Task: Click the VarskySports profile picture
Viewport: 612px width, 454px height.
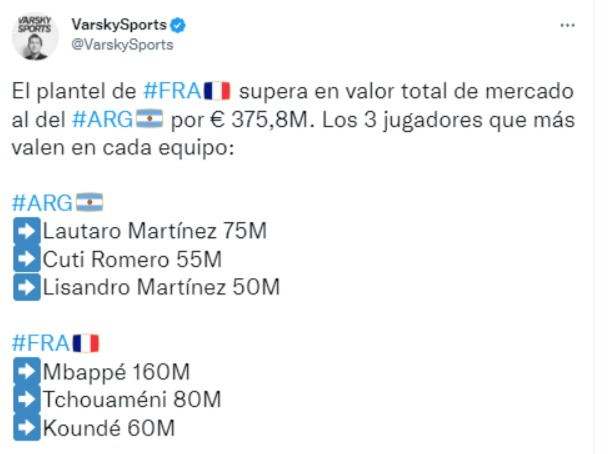Action: 35,36
